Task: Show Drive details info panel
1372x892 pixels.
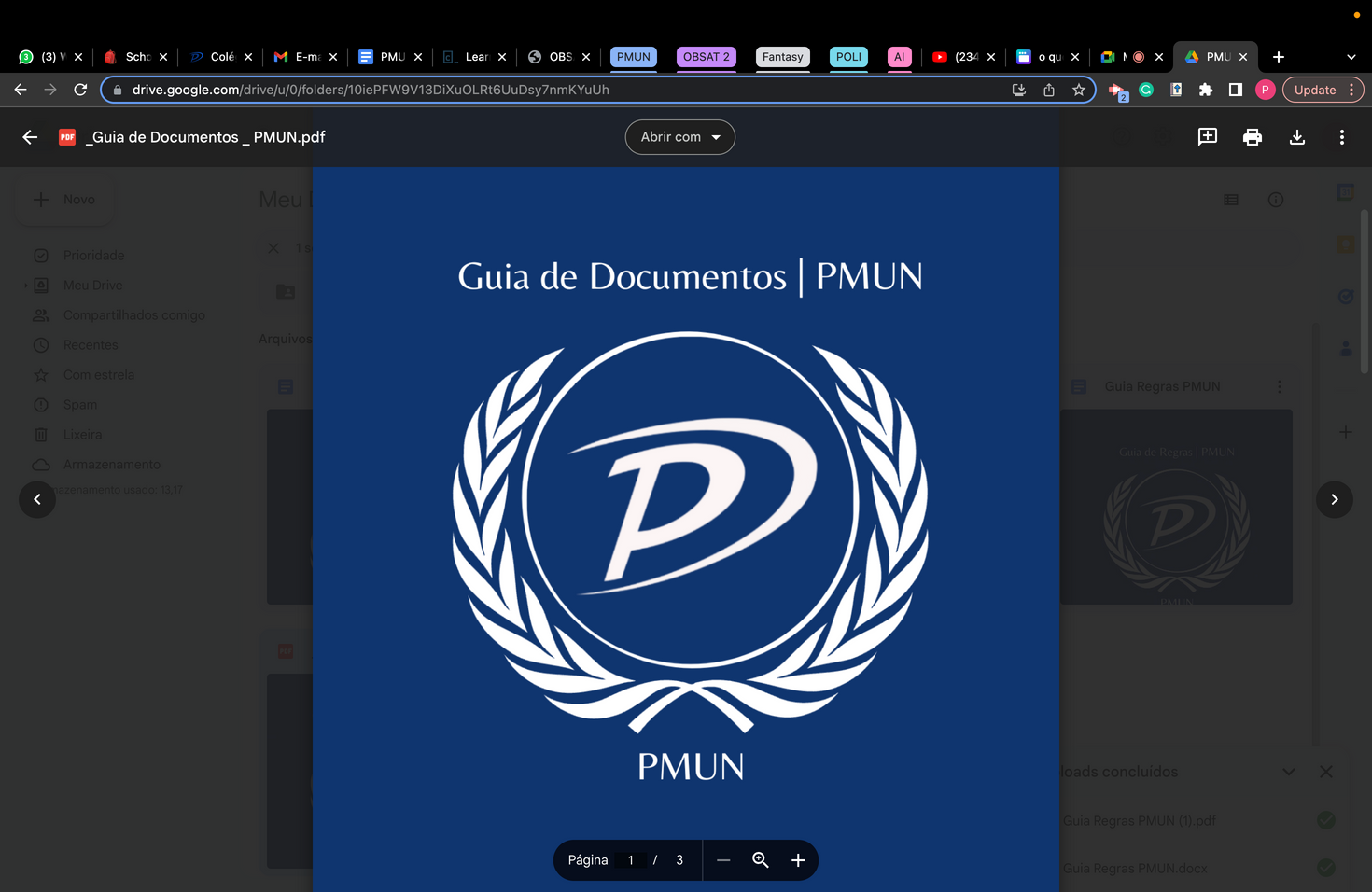Action: pyautogui.click(x=1276, y=200)
